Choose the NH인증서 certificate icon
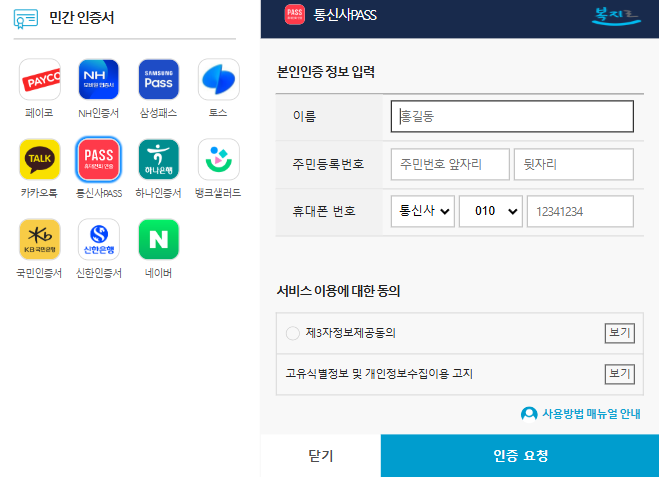Viewport: 659px width, 477px height. point(99,79)
